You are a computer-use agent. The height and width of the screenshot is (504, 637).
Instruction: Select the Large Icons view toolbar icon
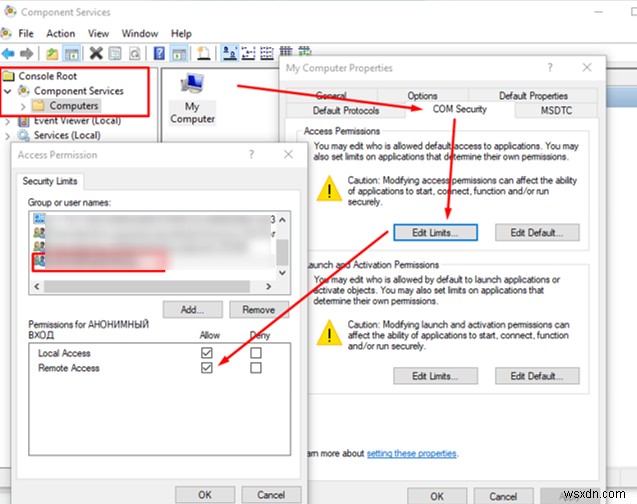[x=230, y=53]
